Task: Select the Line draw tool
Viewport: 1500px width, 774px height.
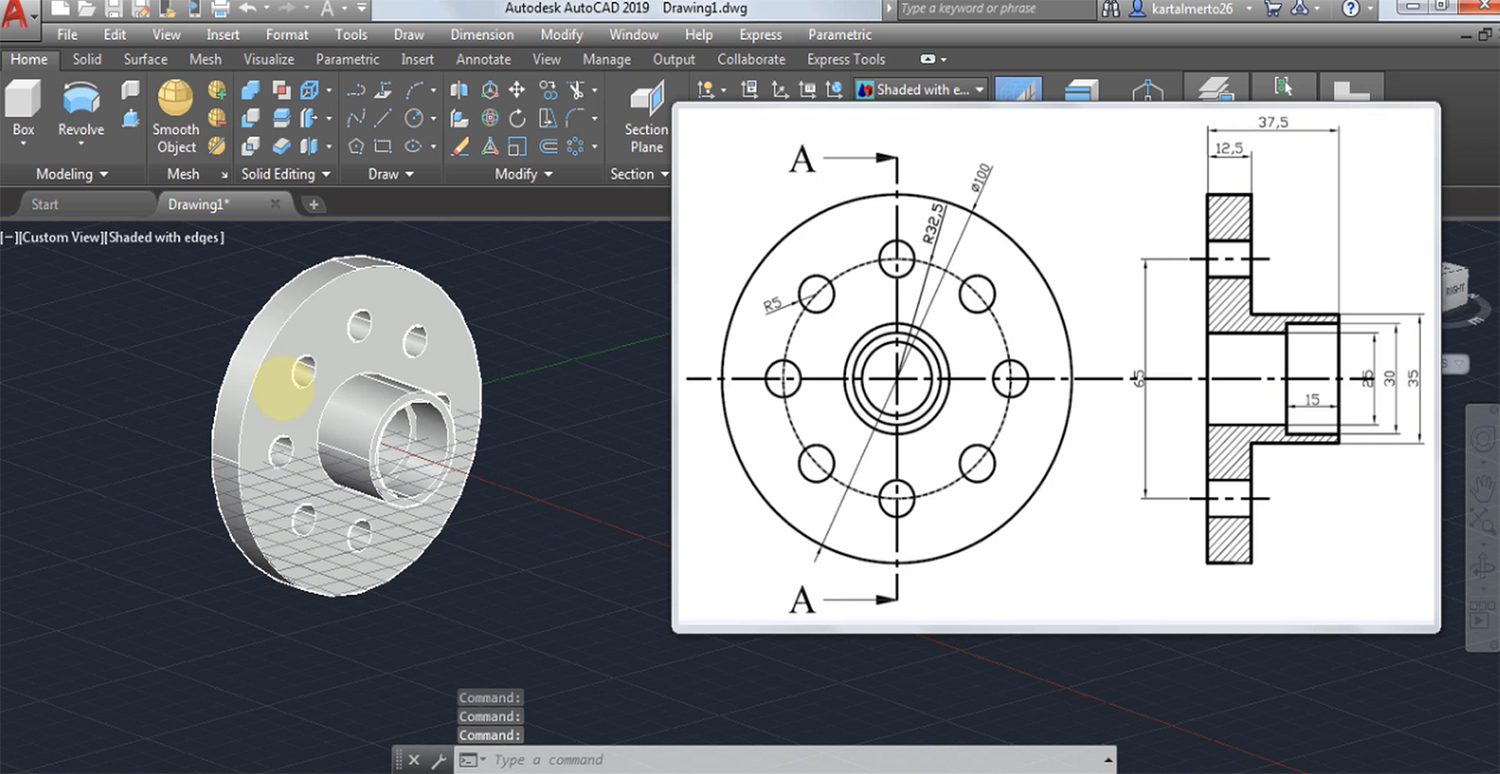Action: [x=383, y=118]
